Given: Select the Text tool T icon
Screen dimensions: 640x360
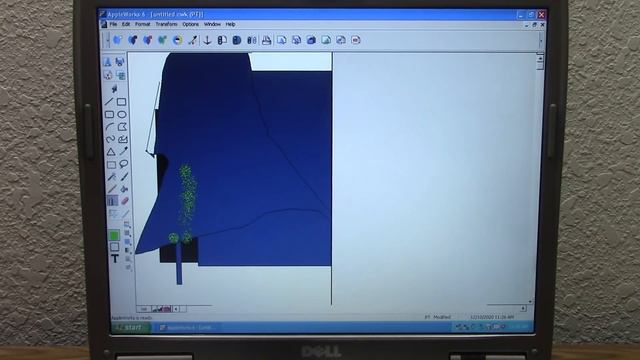Looking at the screenshot, I should [x=114, y=258].
